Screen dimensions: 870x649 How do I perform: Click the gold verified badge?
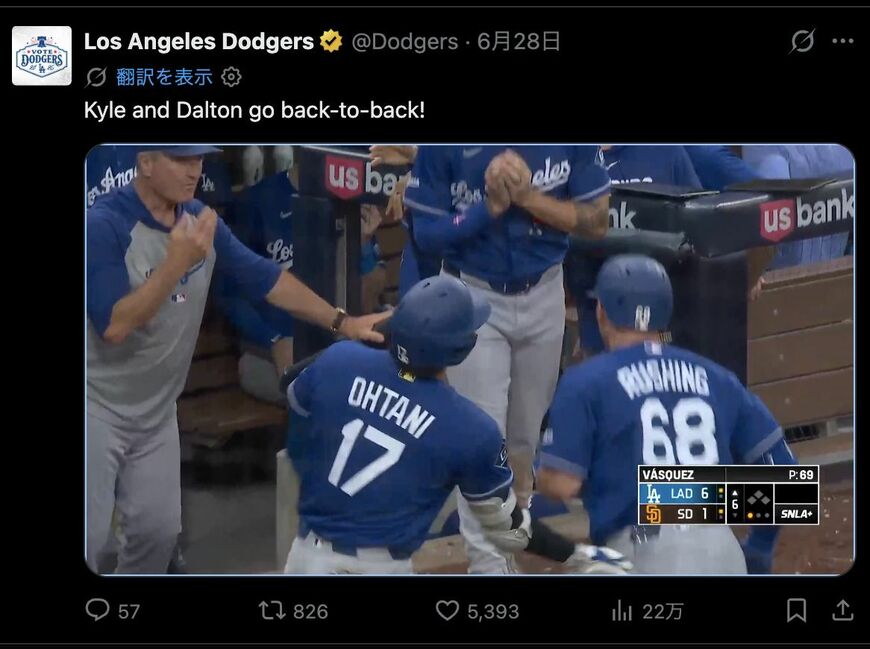[x=331, y=41]
